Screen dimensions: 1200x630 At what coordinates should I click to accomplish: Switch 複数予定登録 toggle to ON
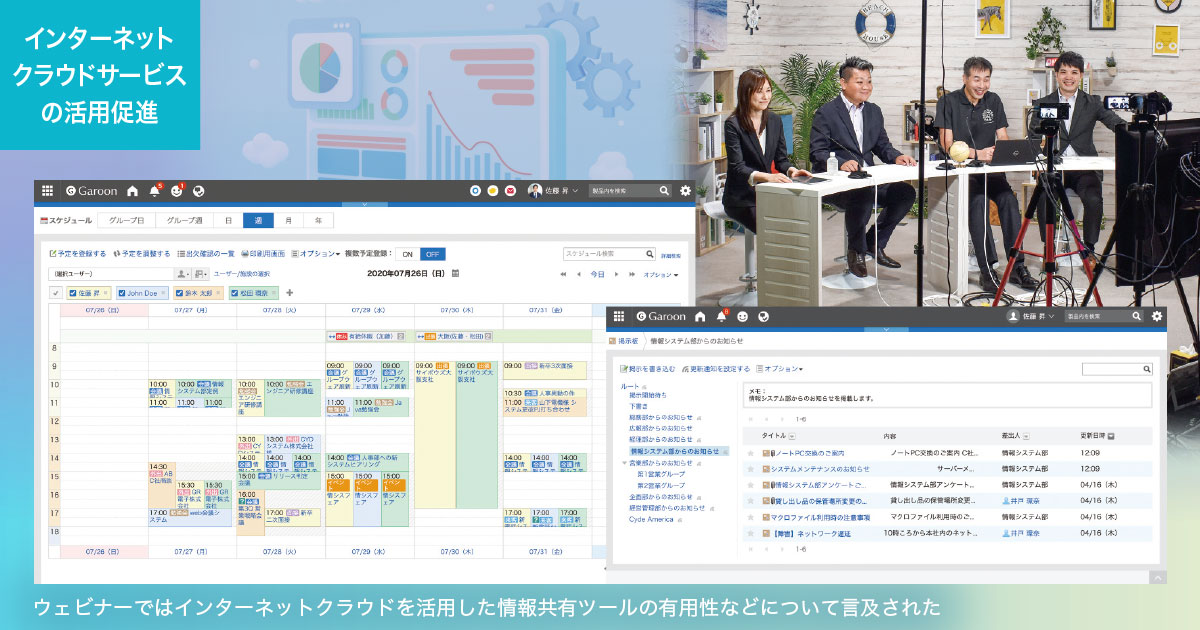[x=407, y=254]
